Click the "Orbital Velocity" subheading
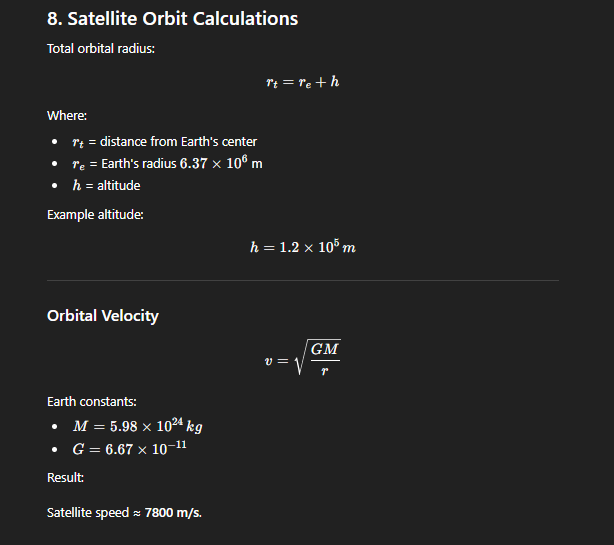The height and width of the screenshot is (545, 614). pos(102,316)
